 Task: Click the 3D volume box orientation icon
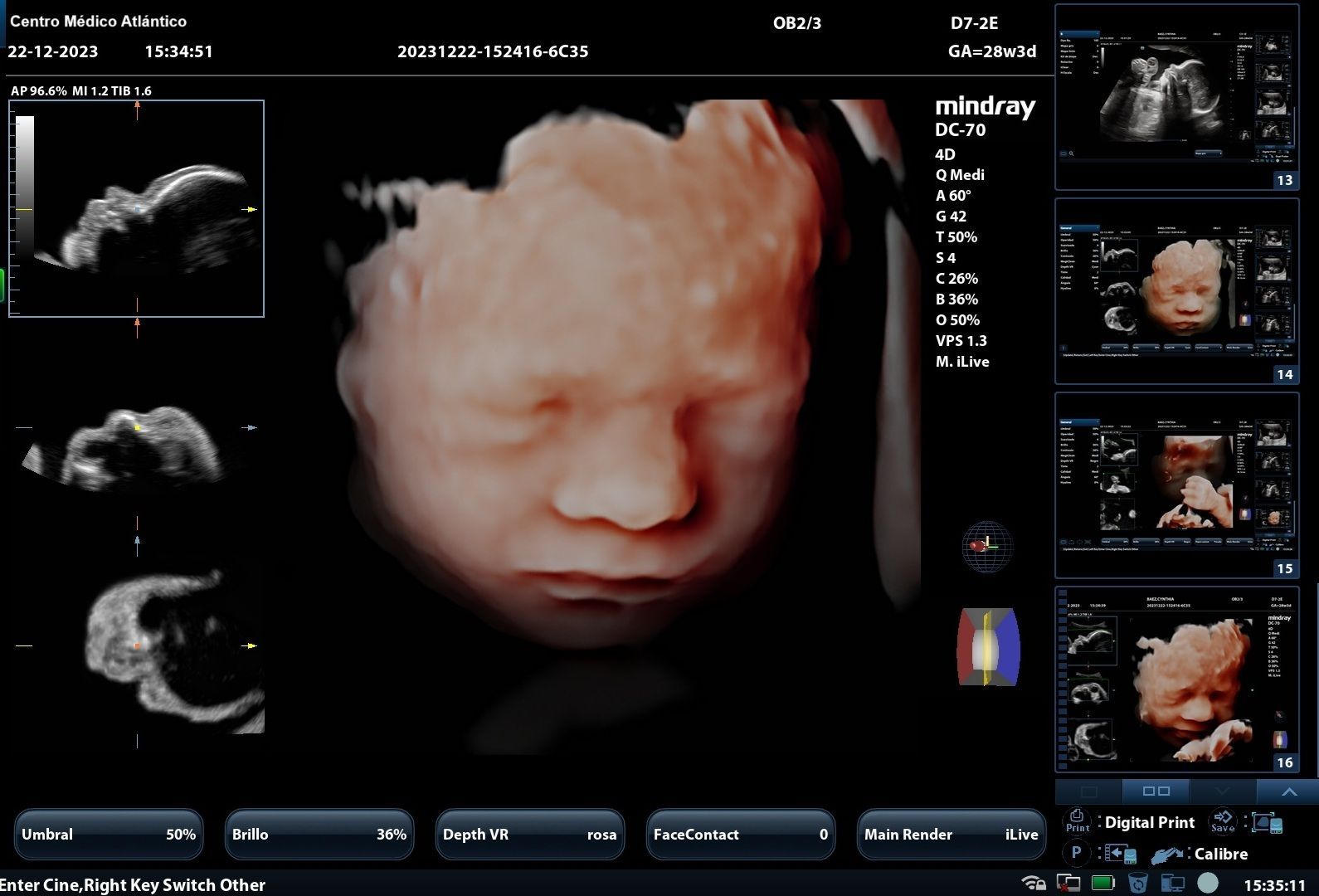(x=988, y=647)
